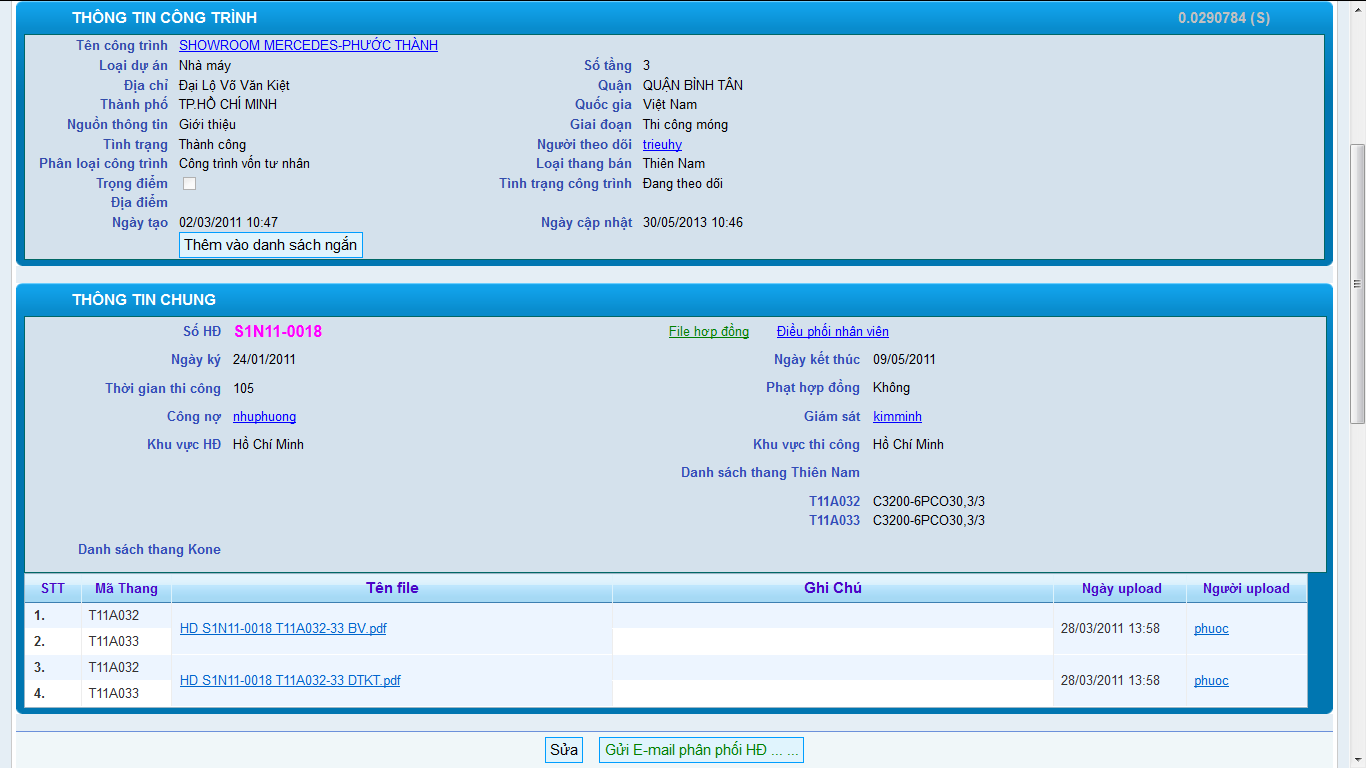The image size is (1366, 768).
Task: Open the trieuhy user link
Action: click(662, 144)
